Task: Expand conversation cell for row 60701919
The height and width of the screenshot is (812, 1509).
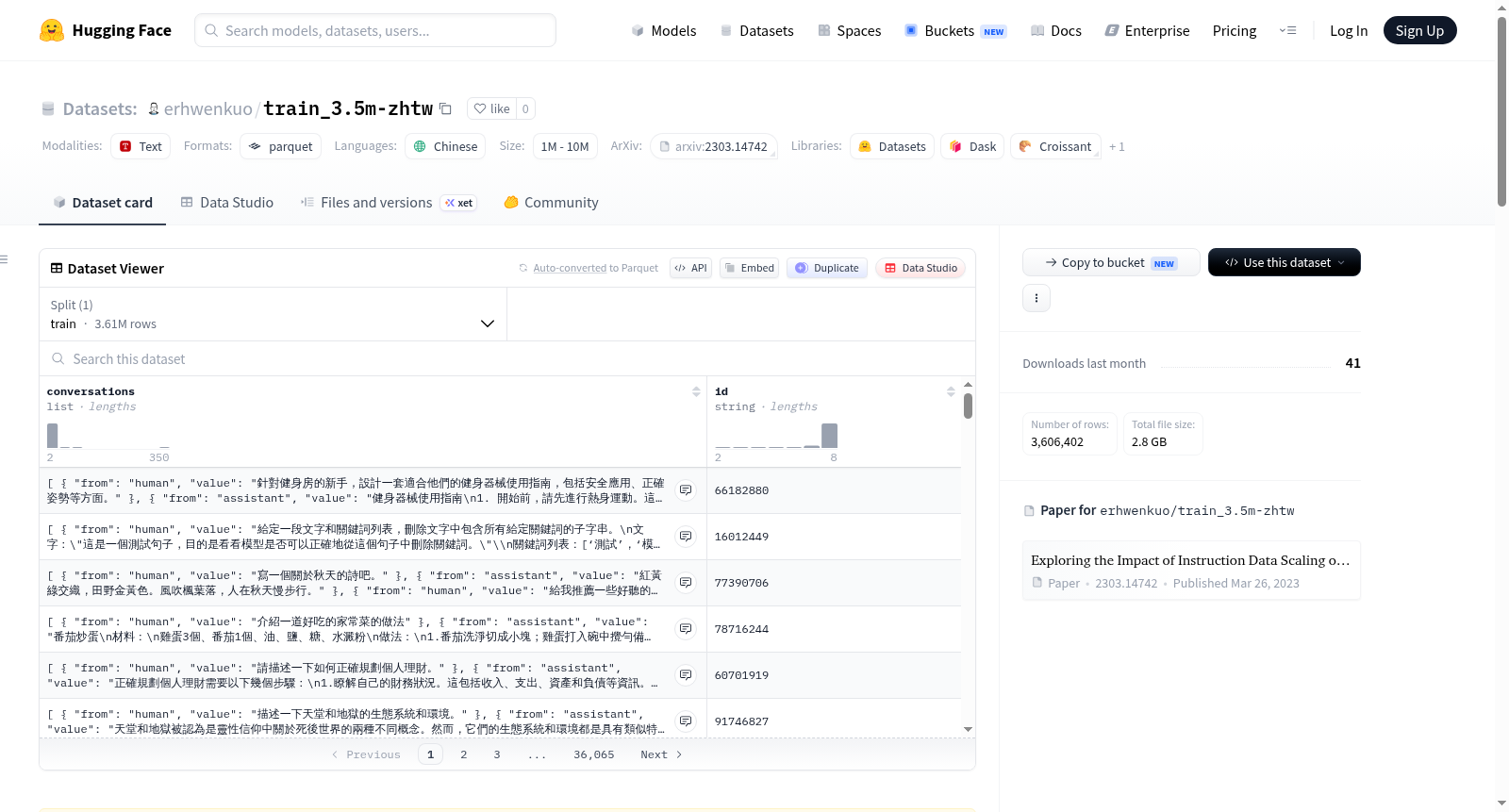Action: pyautogui.click(x=686, y=675)
